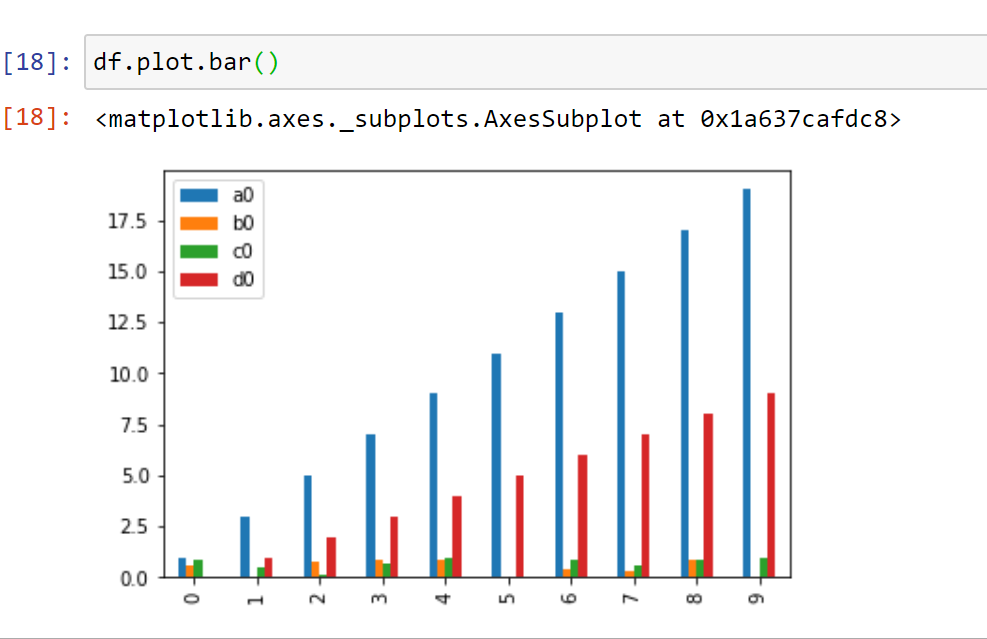Viewport: 987px width, 639px height.
Task: Click the c0 legend label
Action: 243,251
